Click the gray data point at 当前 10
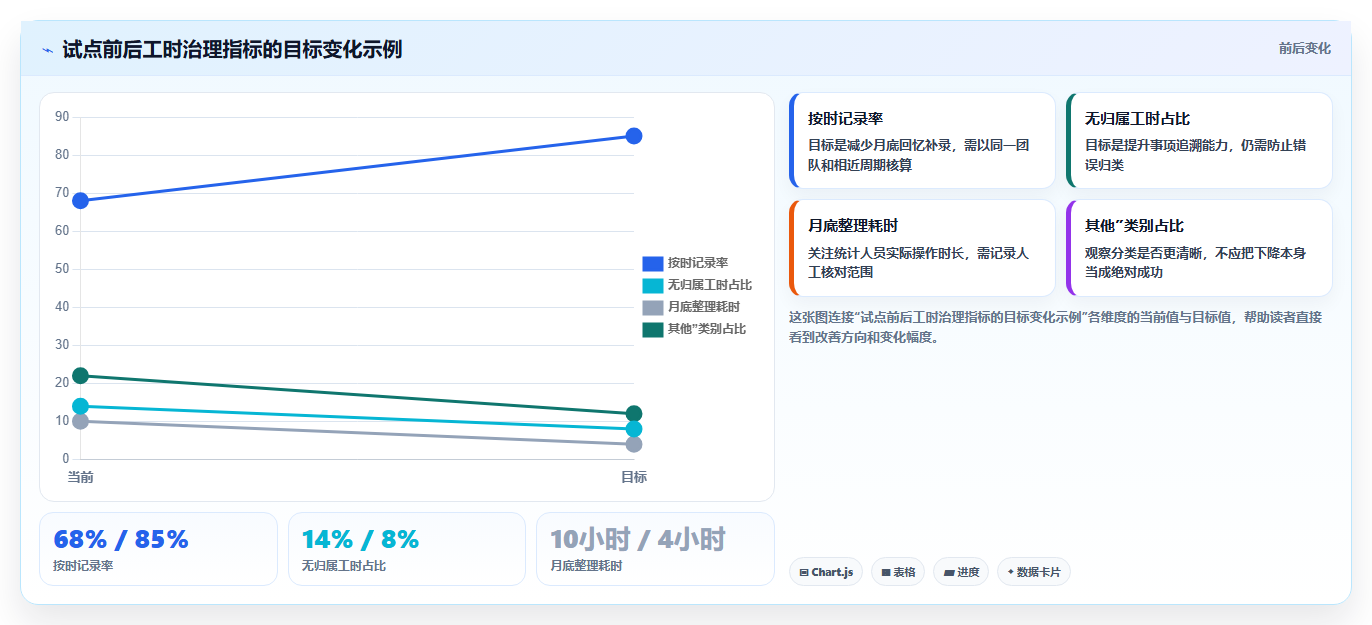 tap(81, 421)
